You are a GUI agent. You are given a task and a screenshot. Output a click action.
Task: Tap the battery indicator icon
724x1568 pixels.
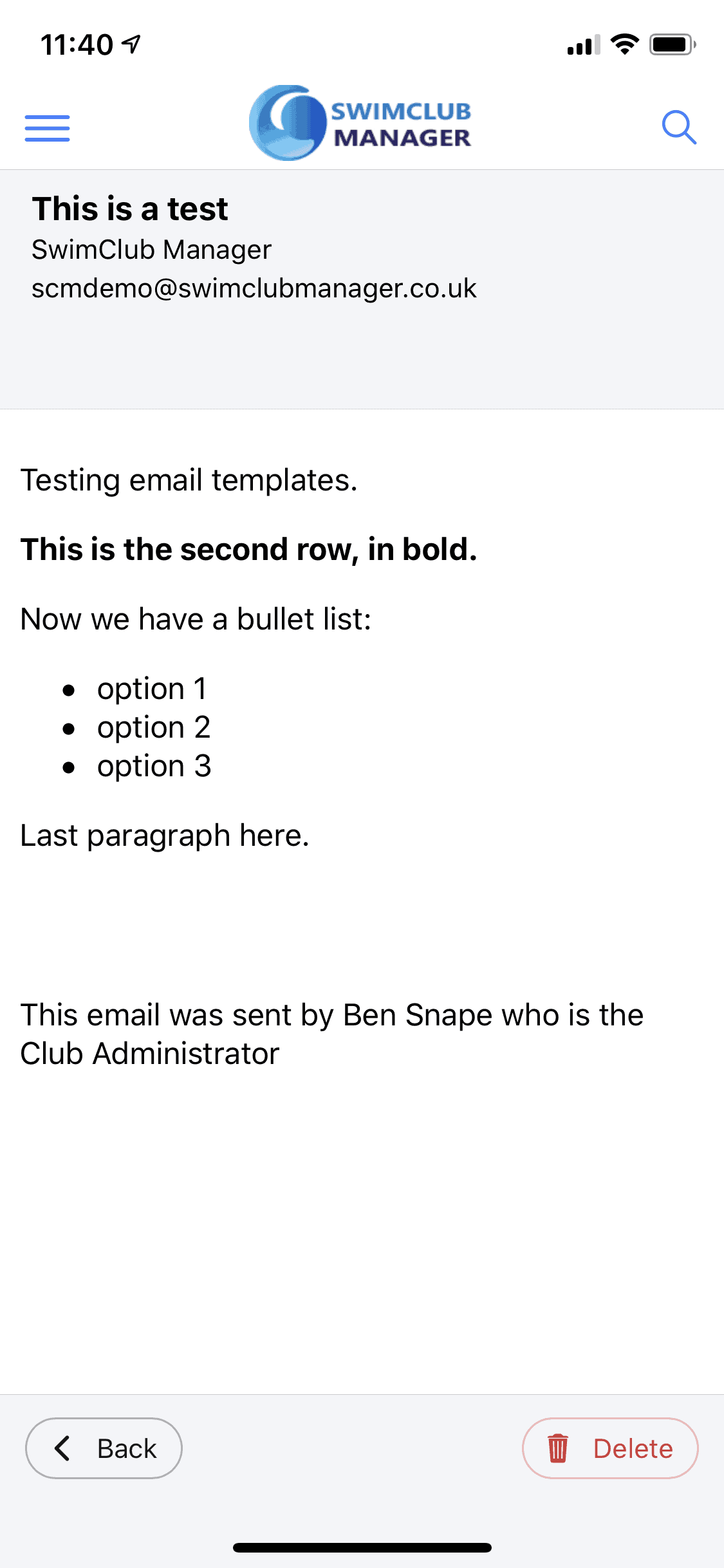(673, 44)
